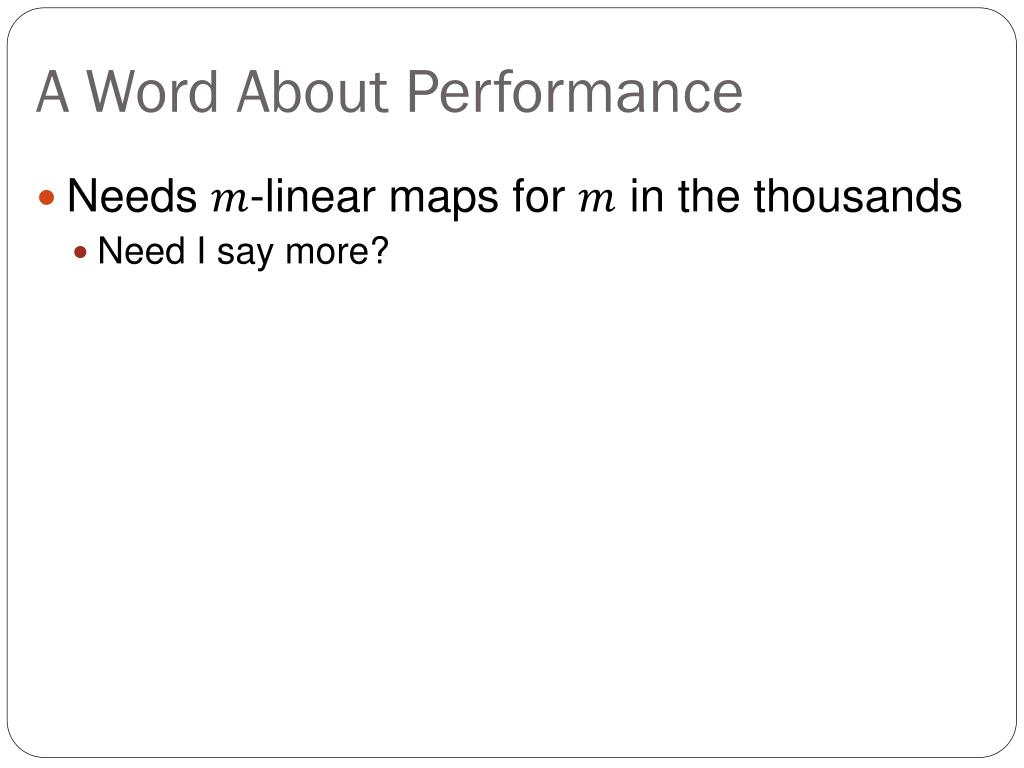Click the word 'Need' in the sub-bullet
This screenshot has height=768, width=1024.
coord(142,251)
